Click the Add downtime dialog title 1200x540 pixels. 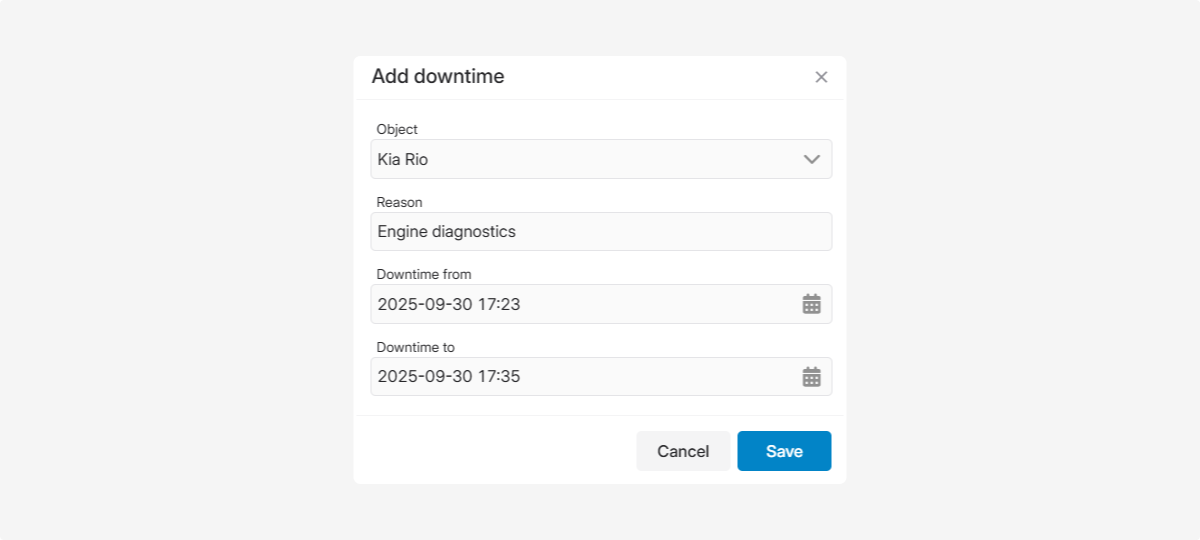point(438,77)
